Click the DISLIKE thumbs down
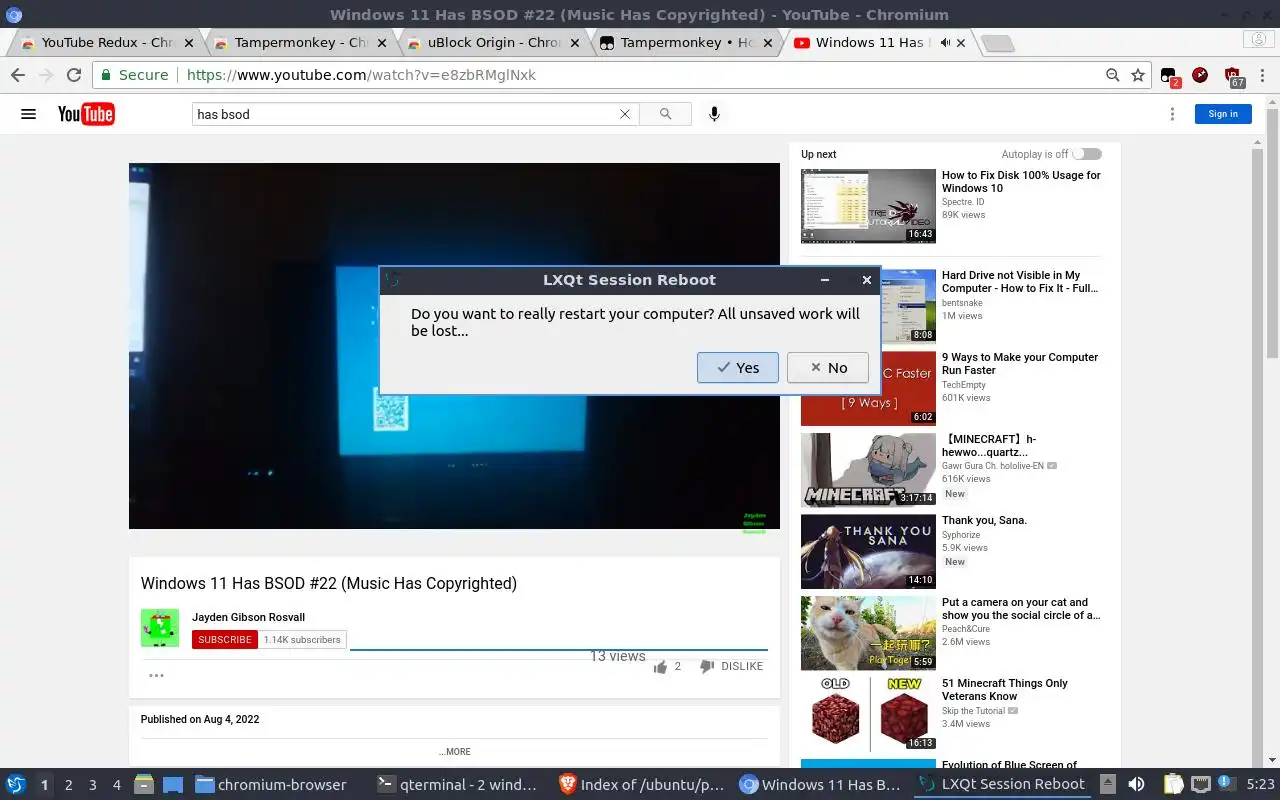 pos(733,666)
